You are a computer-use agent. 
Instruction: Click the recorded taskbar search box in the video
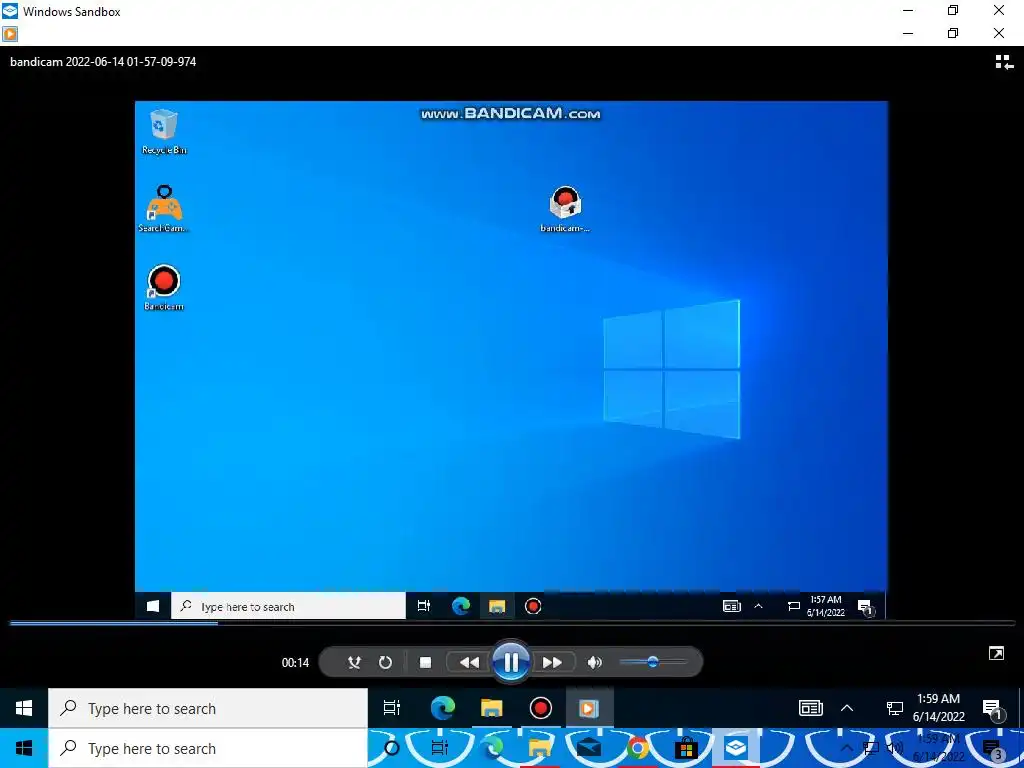[288, 606]
